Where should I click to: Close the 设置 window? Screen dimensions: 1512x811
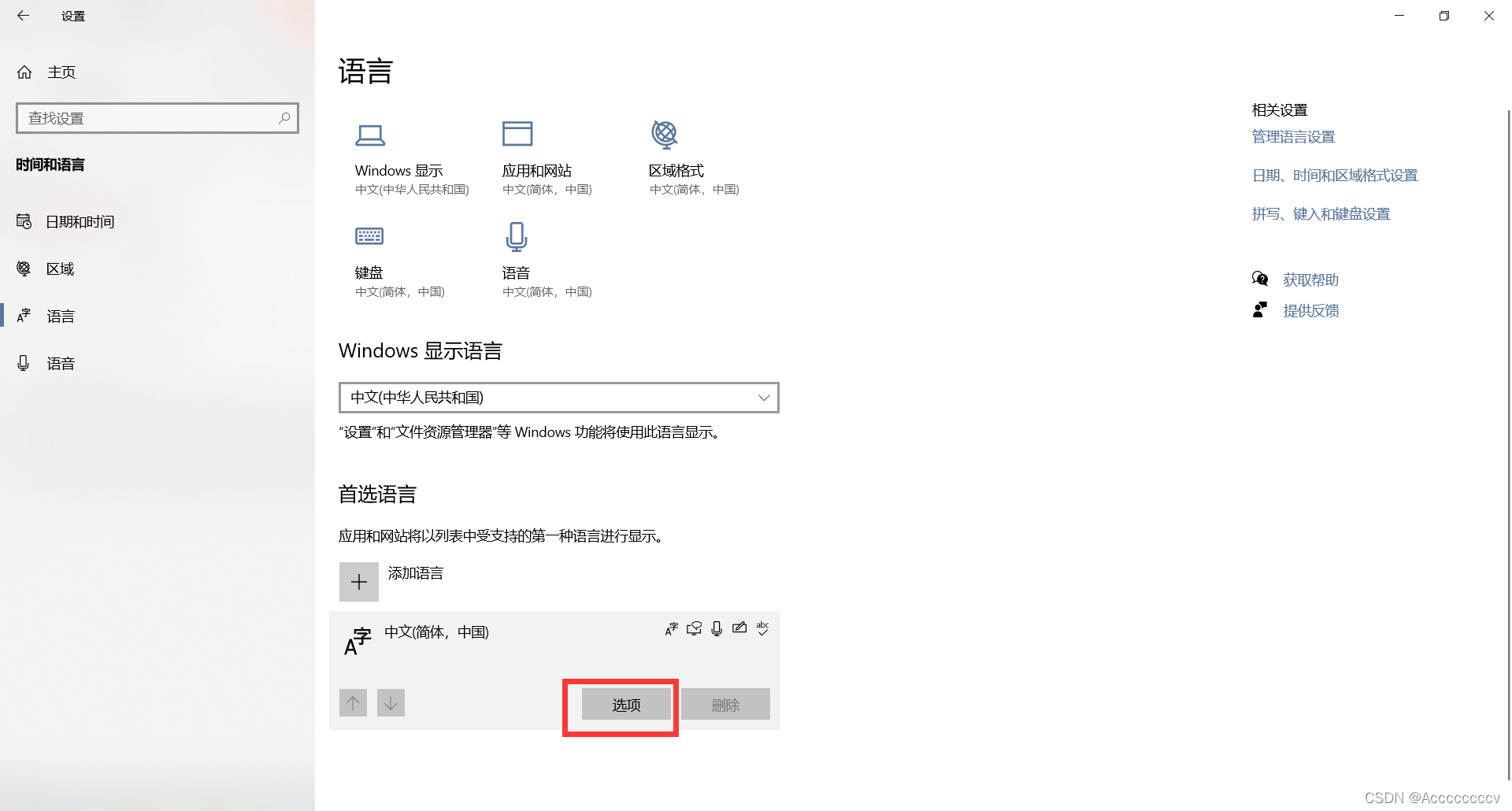[x=1489, y=16]
